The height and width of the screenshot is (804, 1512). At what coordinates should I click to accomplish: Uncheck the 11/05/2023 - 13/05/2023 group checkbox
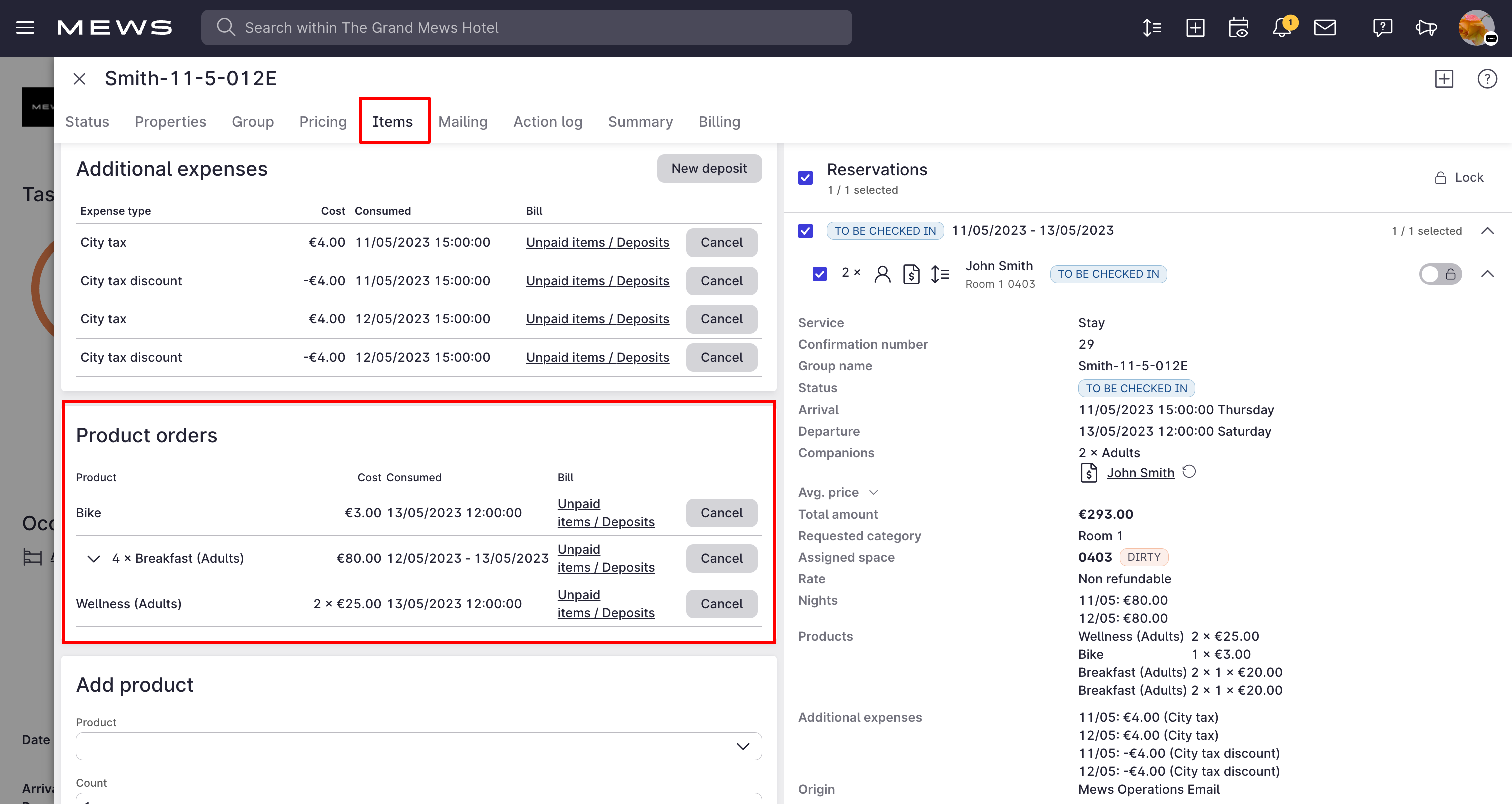click(x=806, y=231)
